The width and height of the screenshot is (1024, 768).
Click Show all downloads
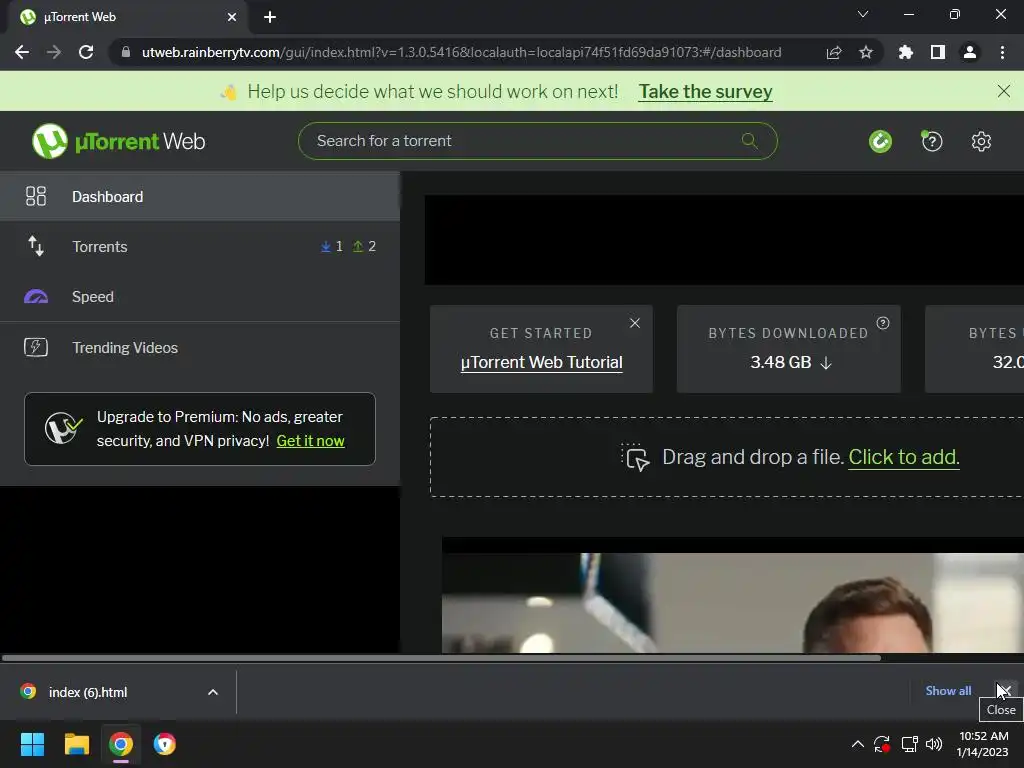[x=948, y=691]
